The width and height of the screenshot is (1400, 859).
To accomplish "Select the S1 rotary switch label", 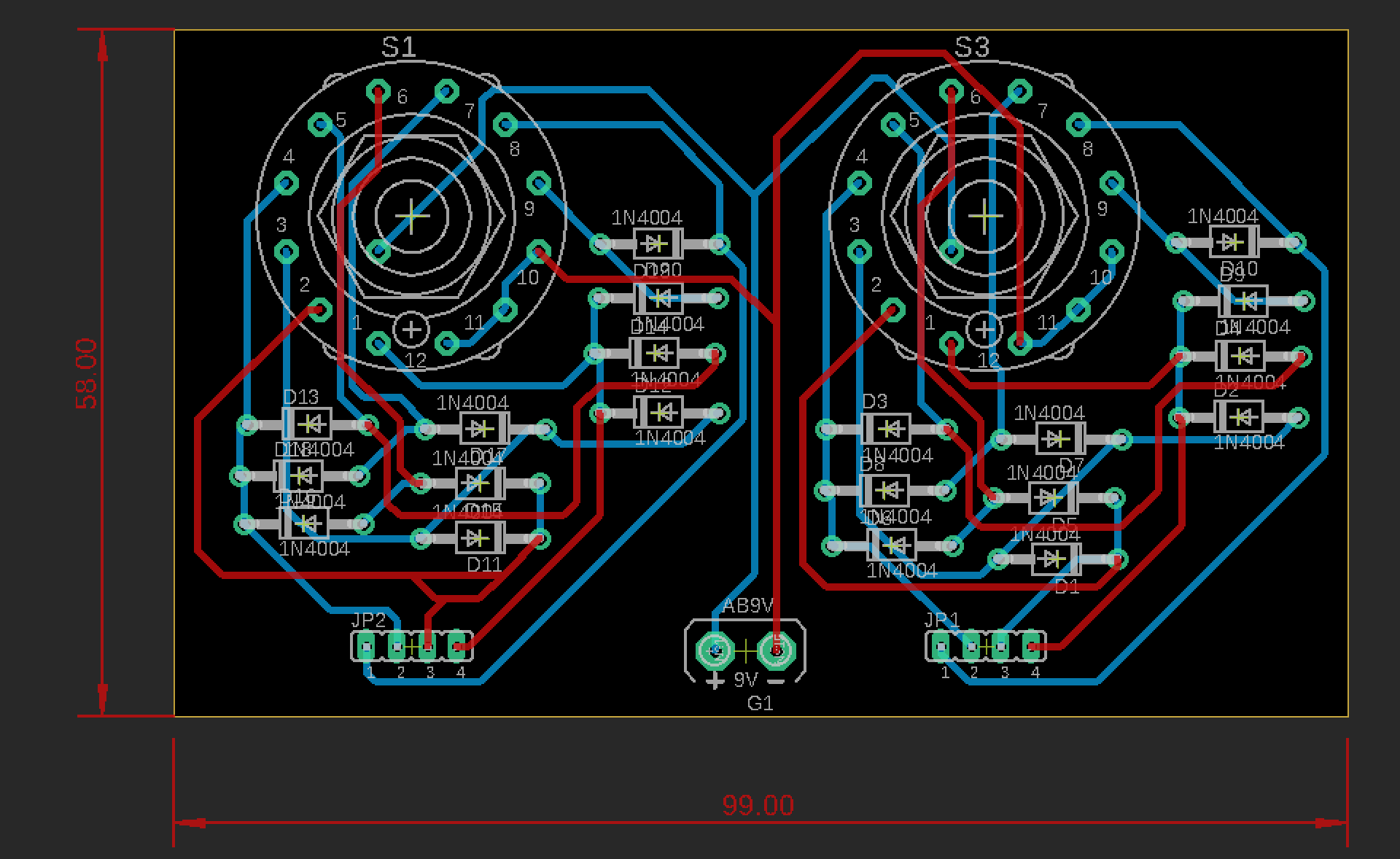I will [399, 47].
